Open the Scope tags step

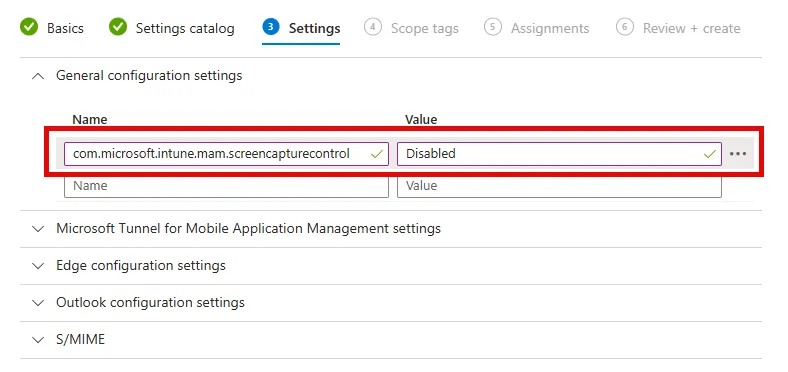[x=412, y=28]
